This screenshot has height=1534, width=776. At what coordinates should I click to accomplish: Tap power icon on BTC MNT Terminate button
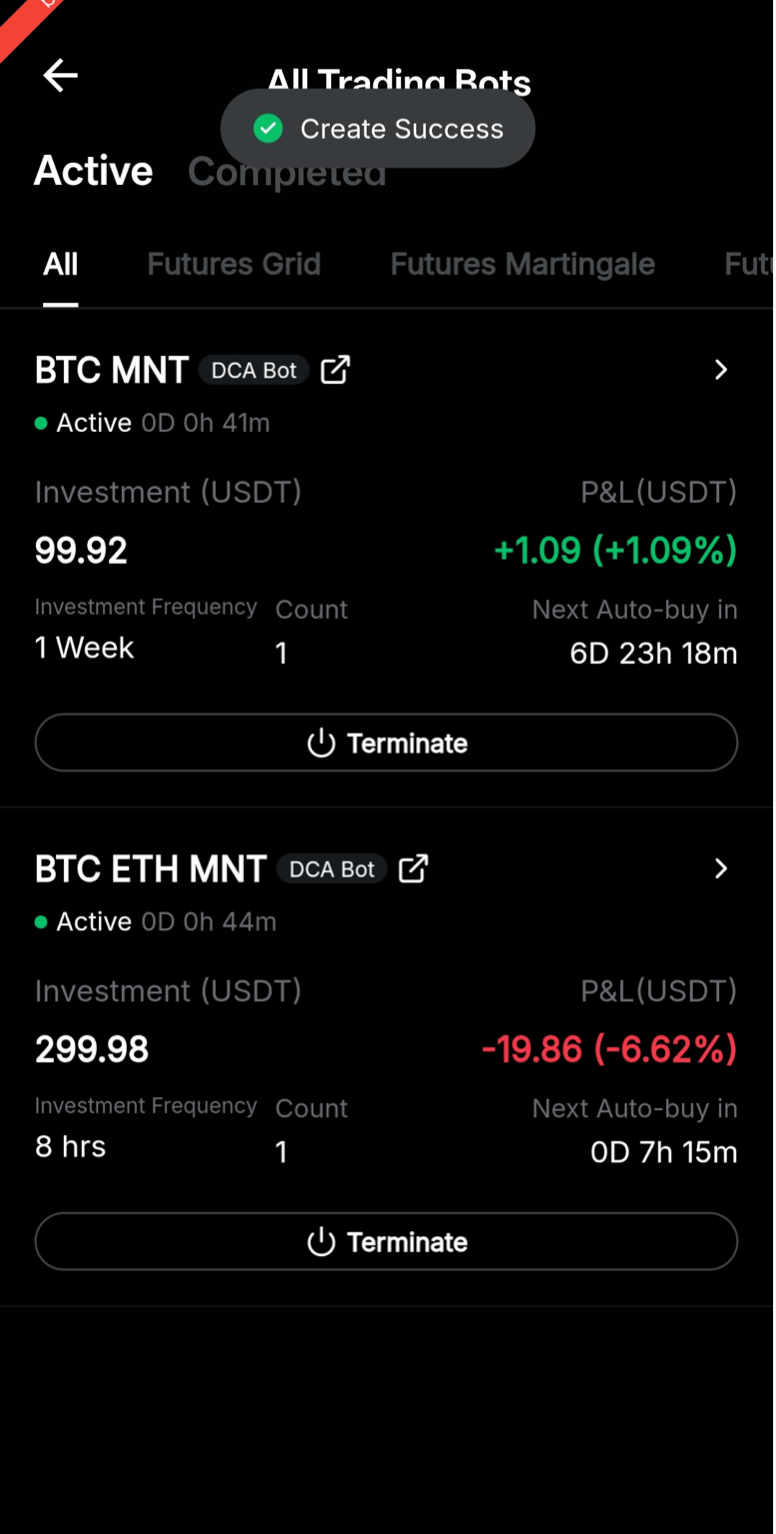[321, 743]
